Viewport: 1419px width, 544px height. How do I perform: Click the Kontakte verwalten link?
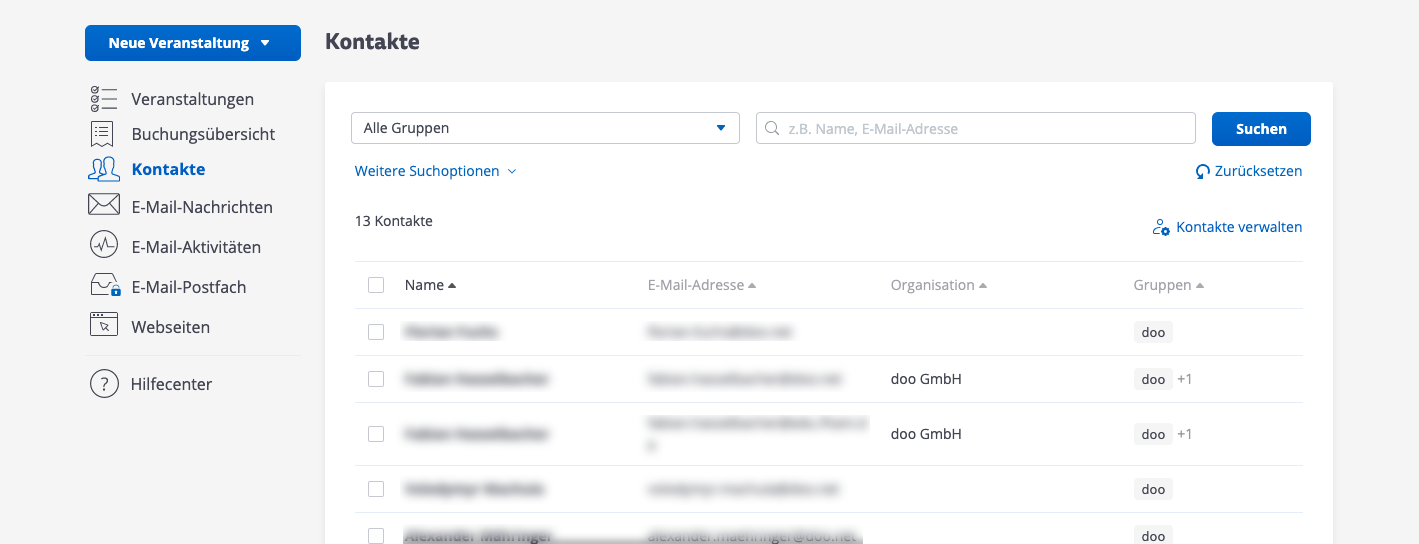(x=1228, y=227)
